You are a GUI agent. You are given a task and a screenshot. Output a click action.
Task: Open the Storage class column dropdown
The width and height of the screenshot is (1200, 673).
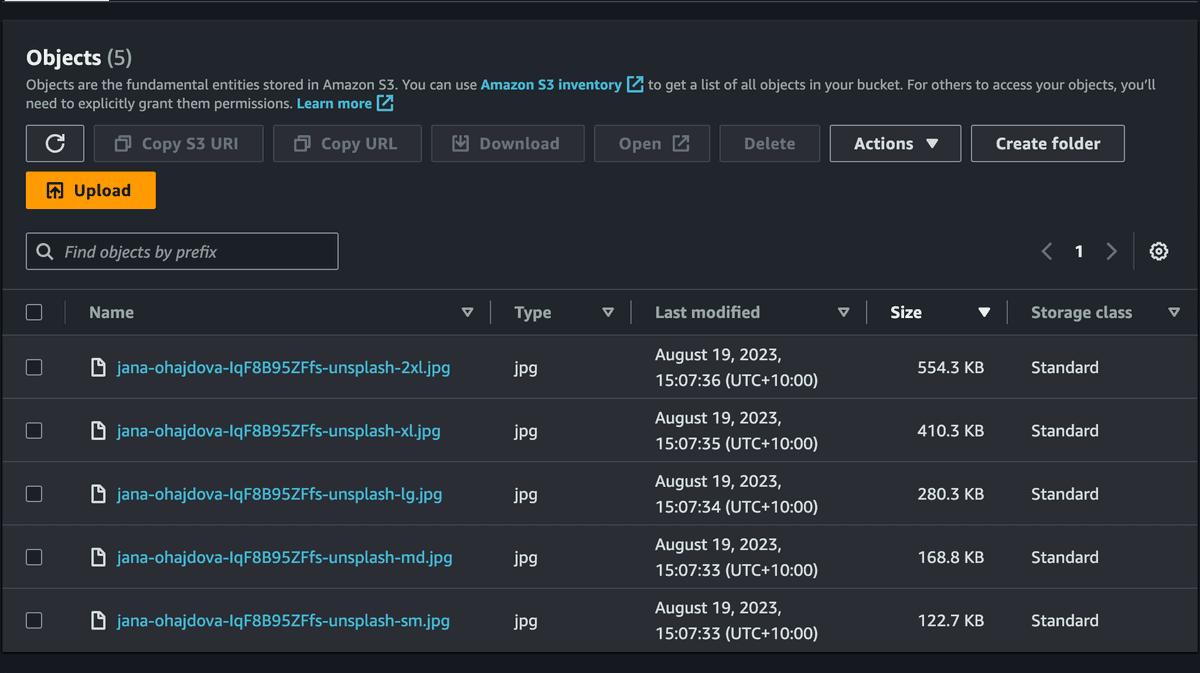pos(1174,312)
